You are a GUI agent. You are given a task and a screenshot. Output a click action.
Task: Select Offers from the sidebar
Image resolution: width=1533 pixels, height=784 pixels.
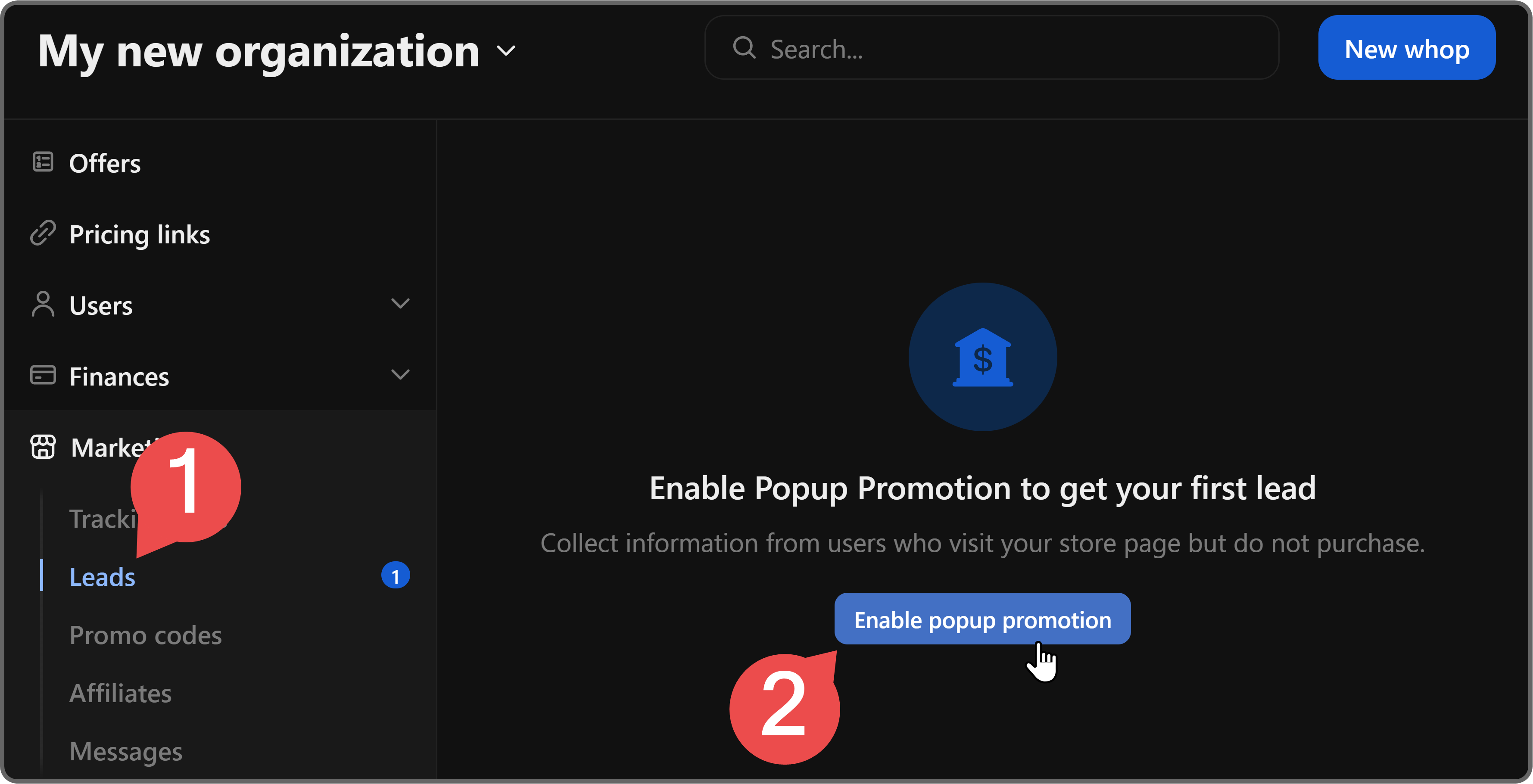pyautogui.click(x=105, y=162)
